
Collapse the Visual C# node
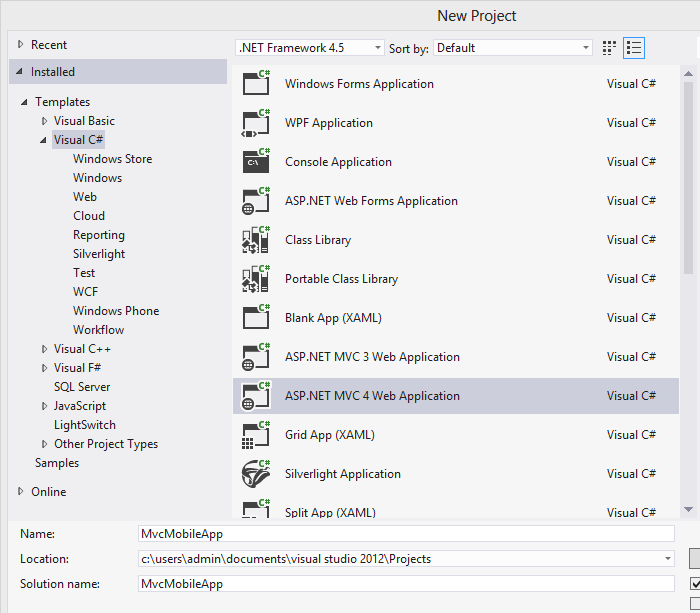coord(43,140)
